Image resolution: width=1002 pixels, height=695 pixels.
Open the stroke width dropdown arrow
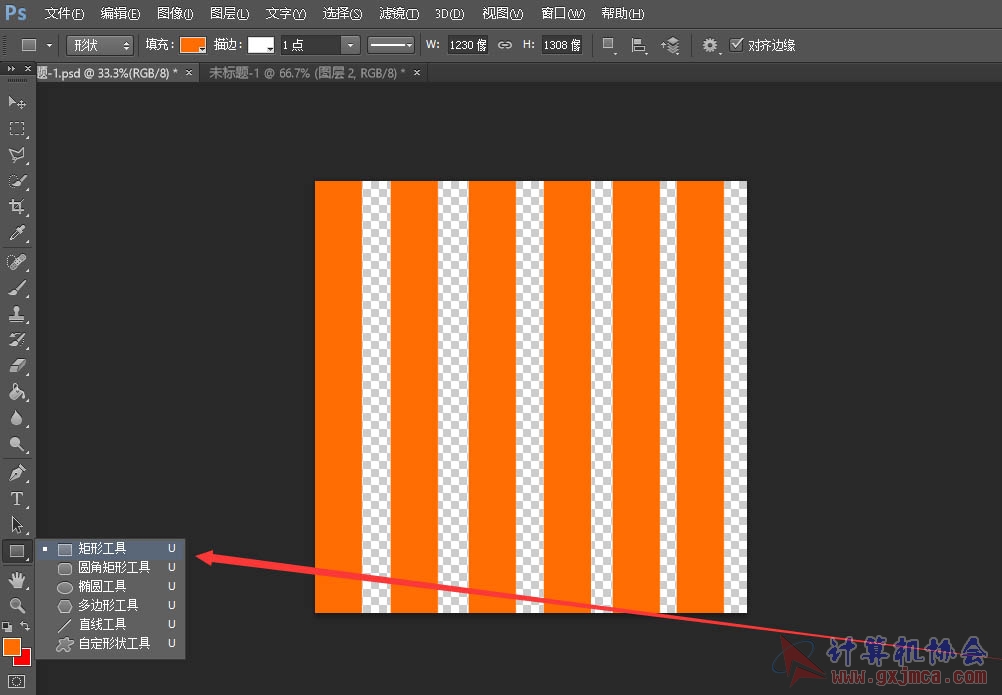tap(350, 45)
